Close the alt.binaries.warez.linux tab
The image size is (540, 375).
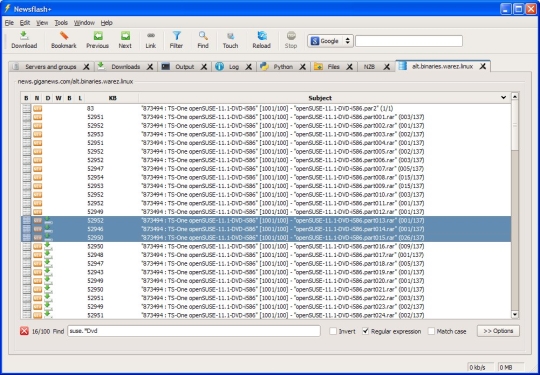[483, 66]
